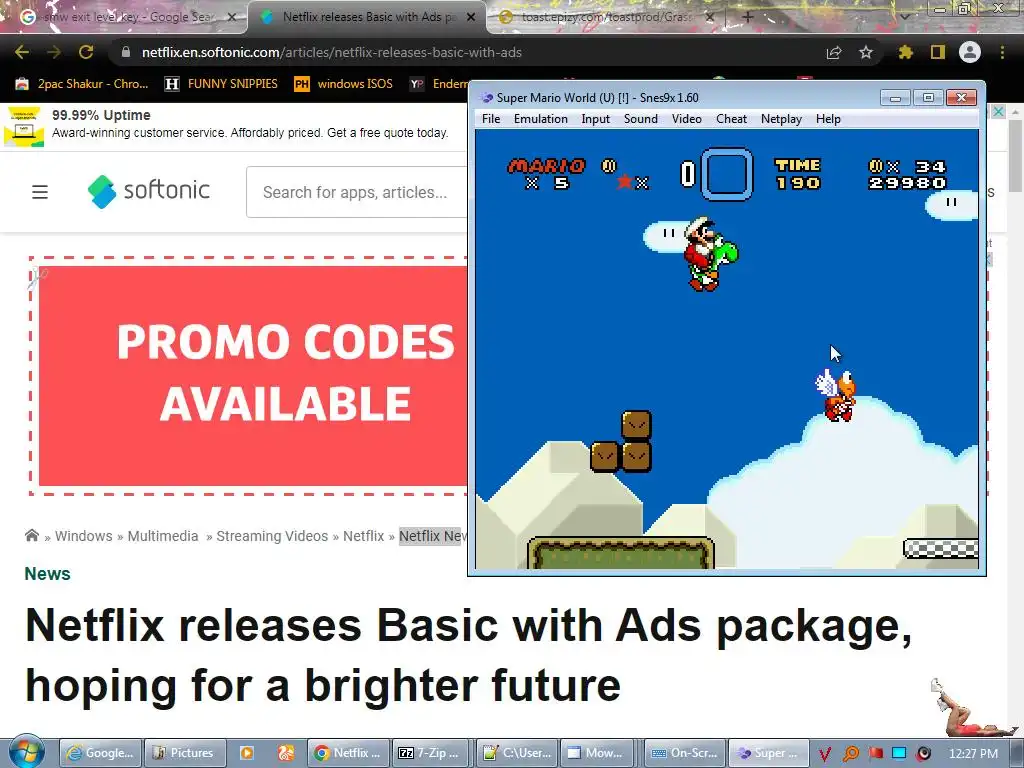This screenshot has width=1024, height=768.
Task: Click the Snes9x title bar icon
Action: (486, 98)
